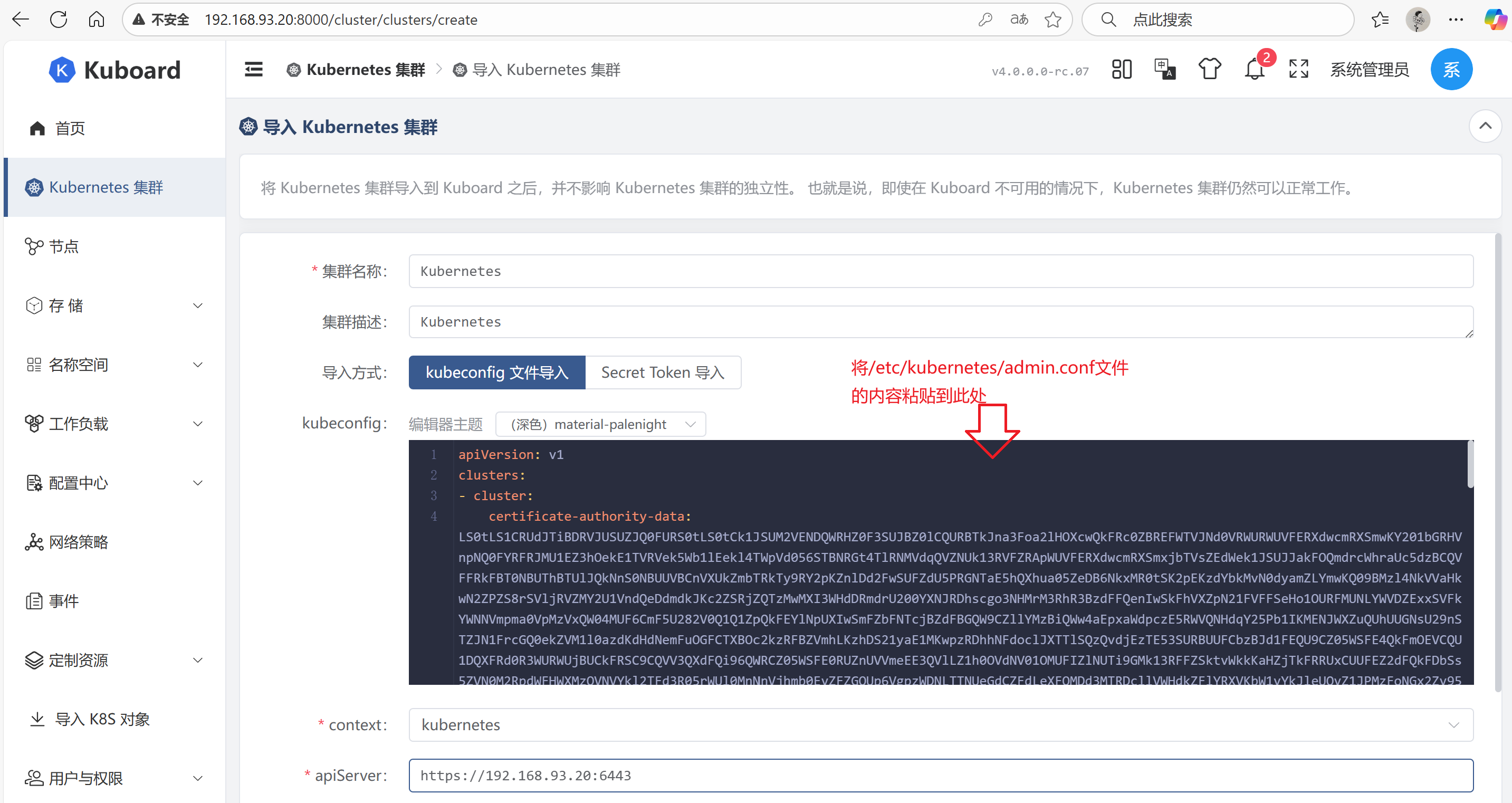The image size is (1512, 803).
Task: Click the 不安全 security warning indicator
Action: click(x=161, y=20)
